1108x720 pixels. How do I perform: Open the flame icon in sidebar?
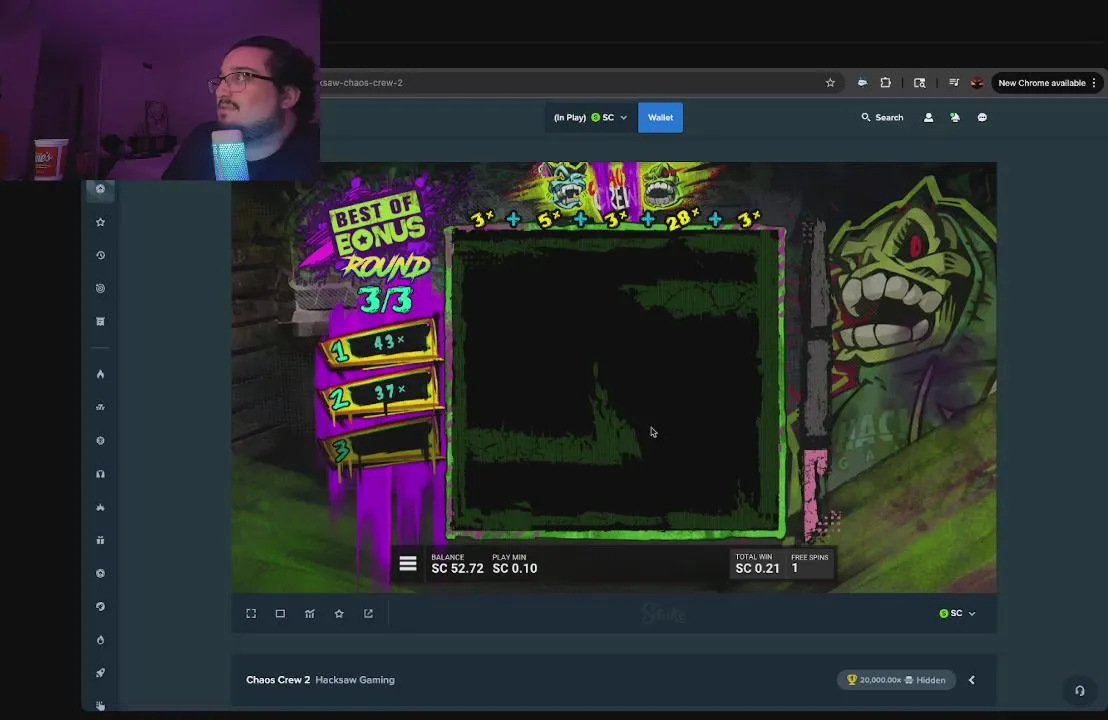click(100, 374)
